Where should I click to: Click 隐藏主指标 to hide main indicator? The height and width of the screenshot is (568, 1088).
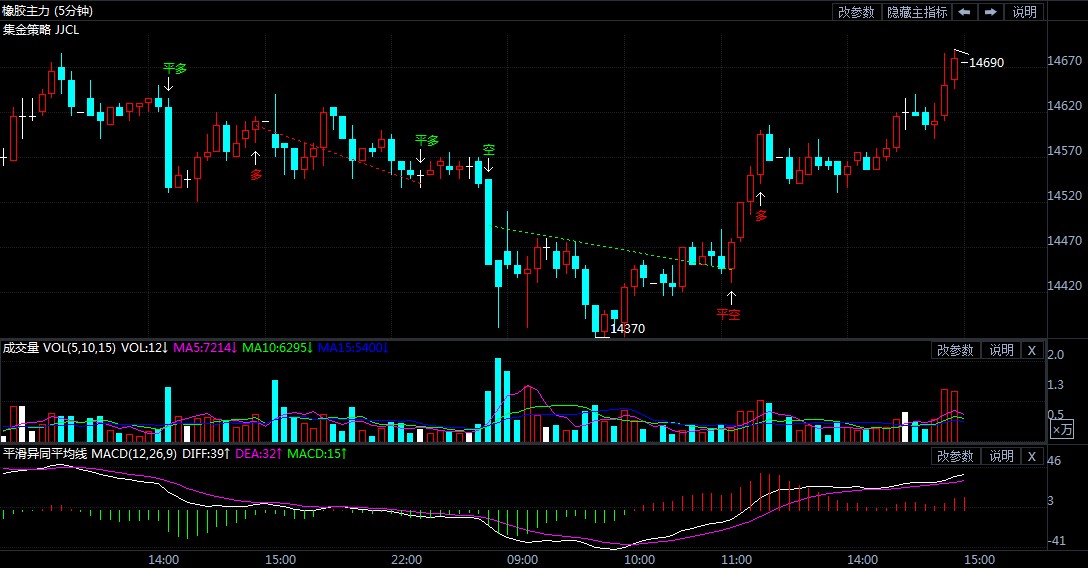(917, 12)
